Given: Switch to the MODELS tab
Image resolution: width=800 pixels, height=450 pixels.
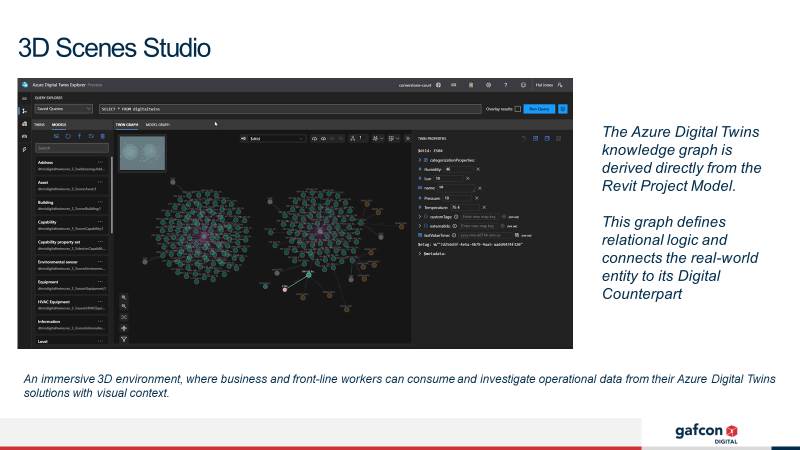Looking at the screenshot, I should click(x=59, y=124).
